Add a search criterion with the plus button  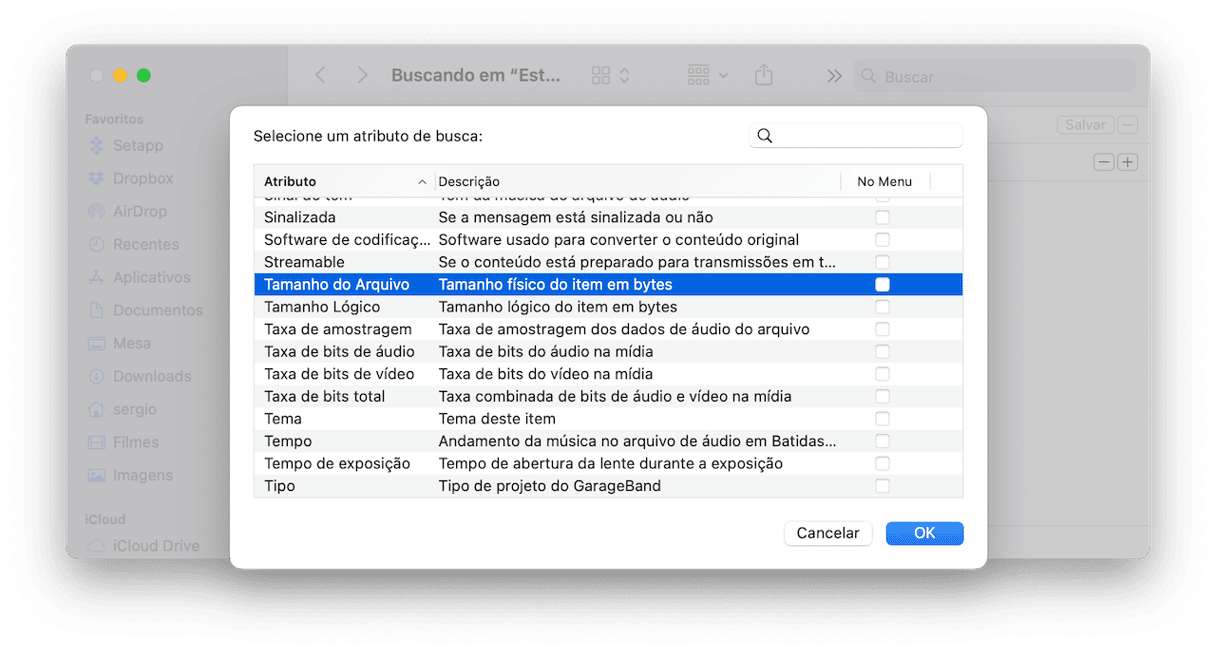(1128, 162)
